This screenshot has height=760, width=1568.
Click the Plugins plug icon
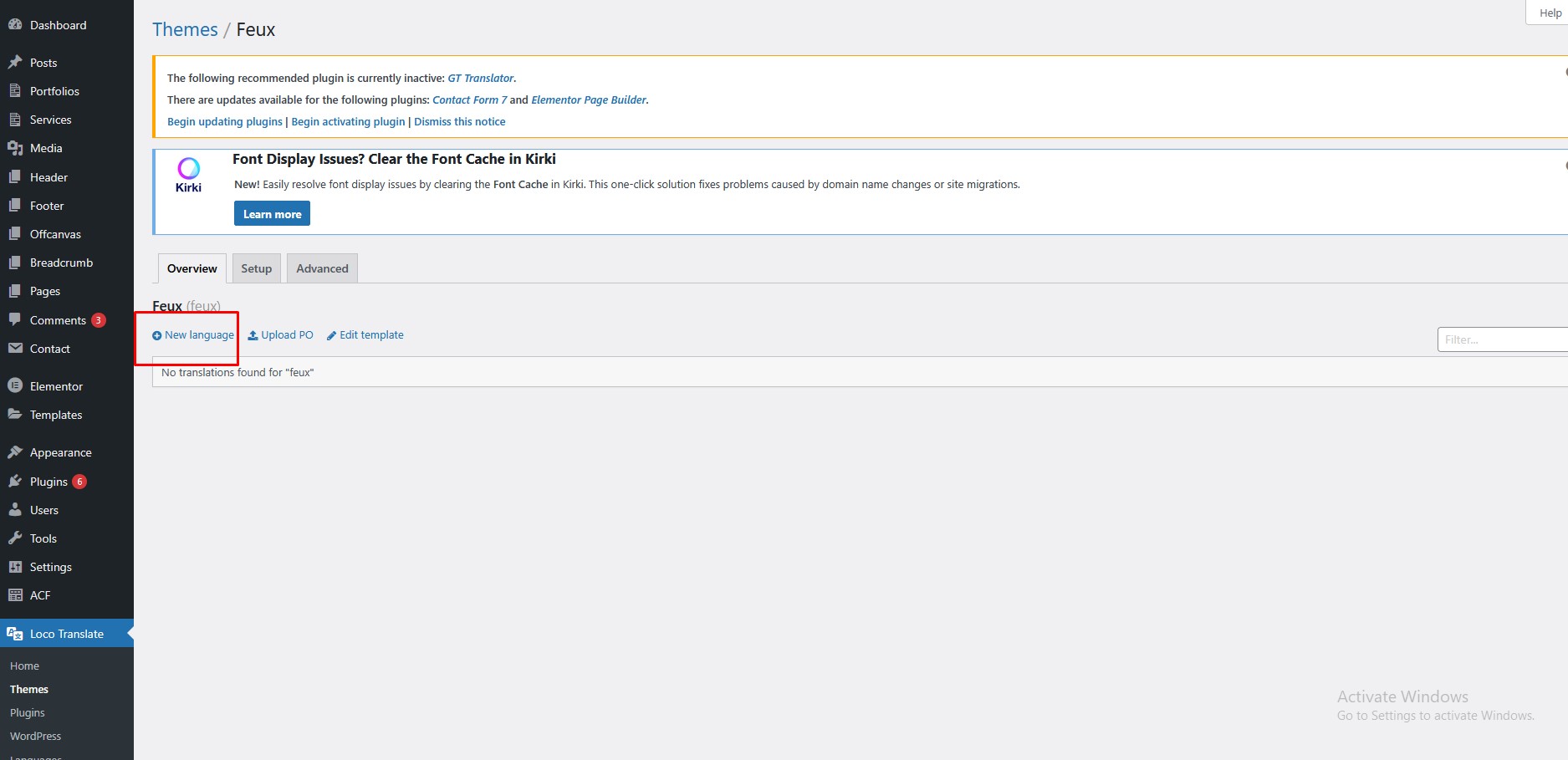click(15, 482)
